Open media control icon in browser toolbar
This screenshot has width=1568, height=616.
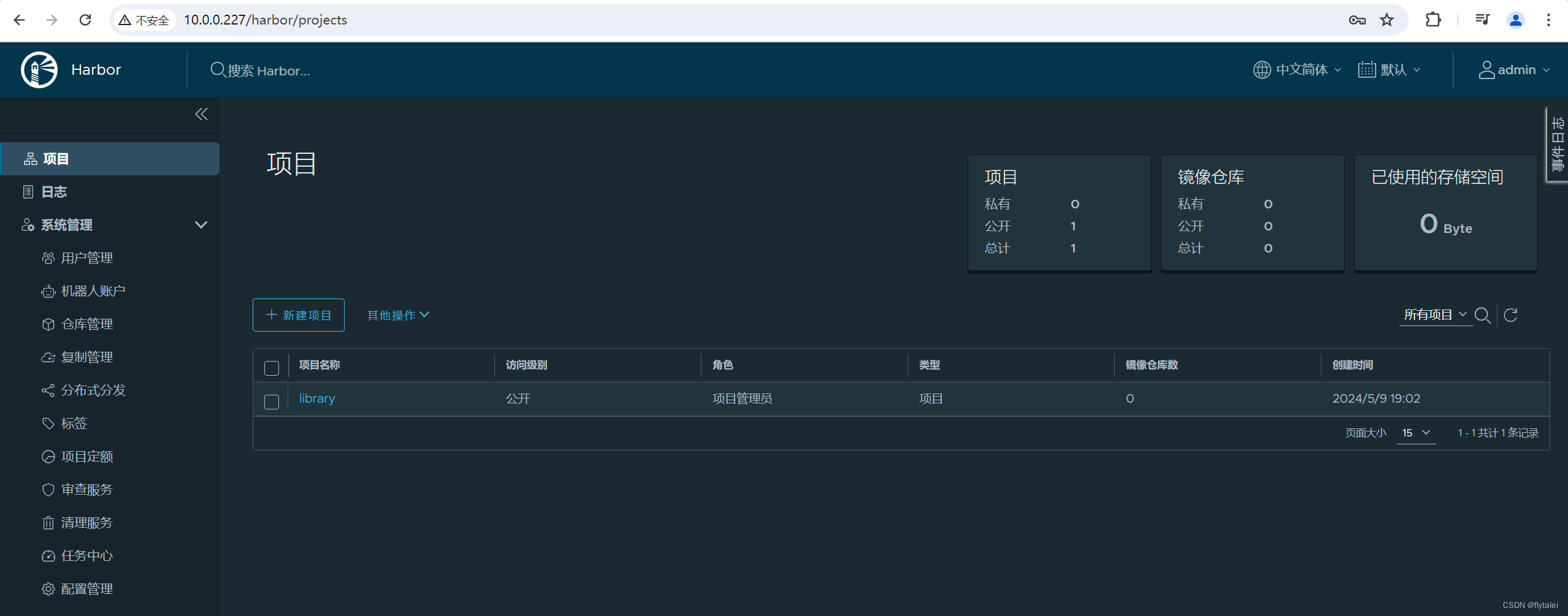1482,20
